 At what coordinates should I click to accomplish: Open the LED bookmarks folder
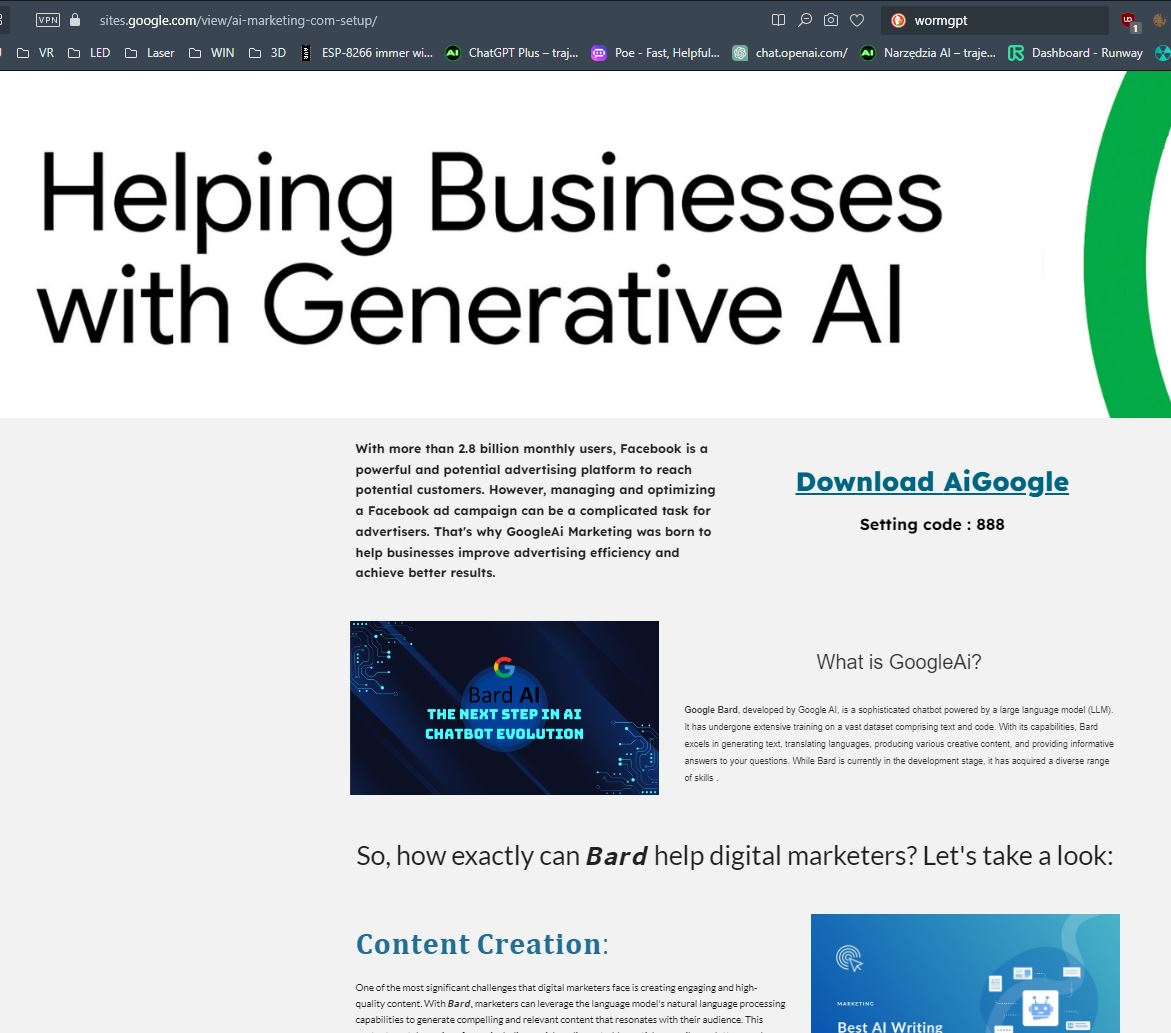(x=89, y=53)
